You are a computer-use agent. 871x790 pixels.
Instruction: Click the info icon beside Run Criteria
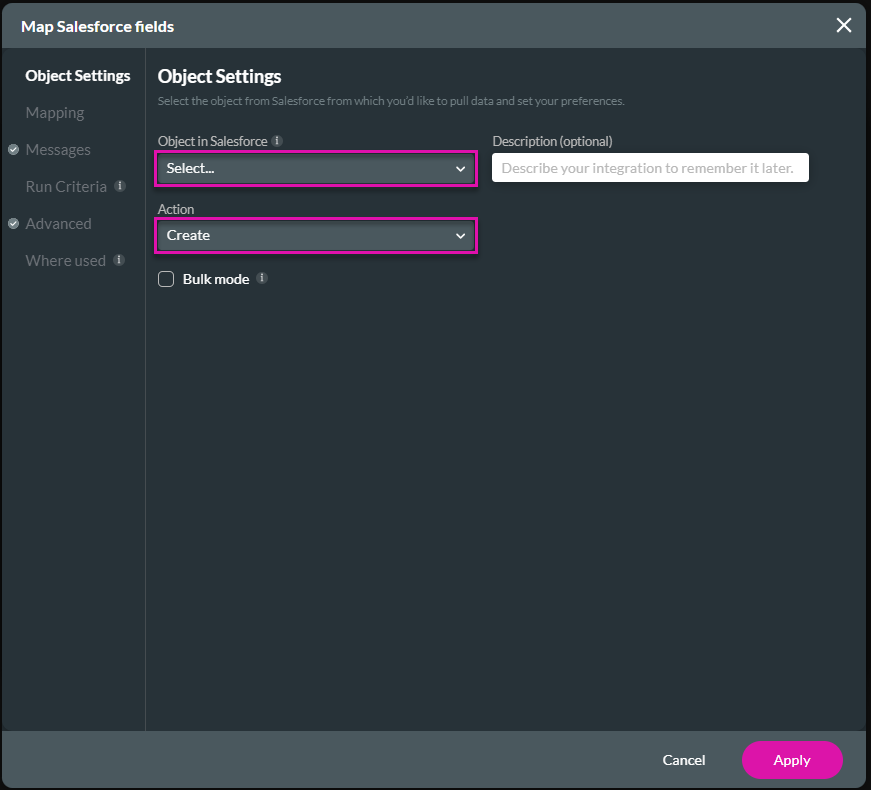point(122,187)
